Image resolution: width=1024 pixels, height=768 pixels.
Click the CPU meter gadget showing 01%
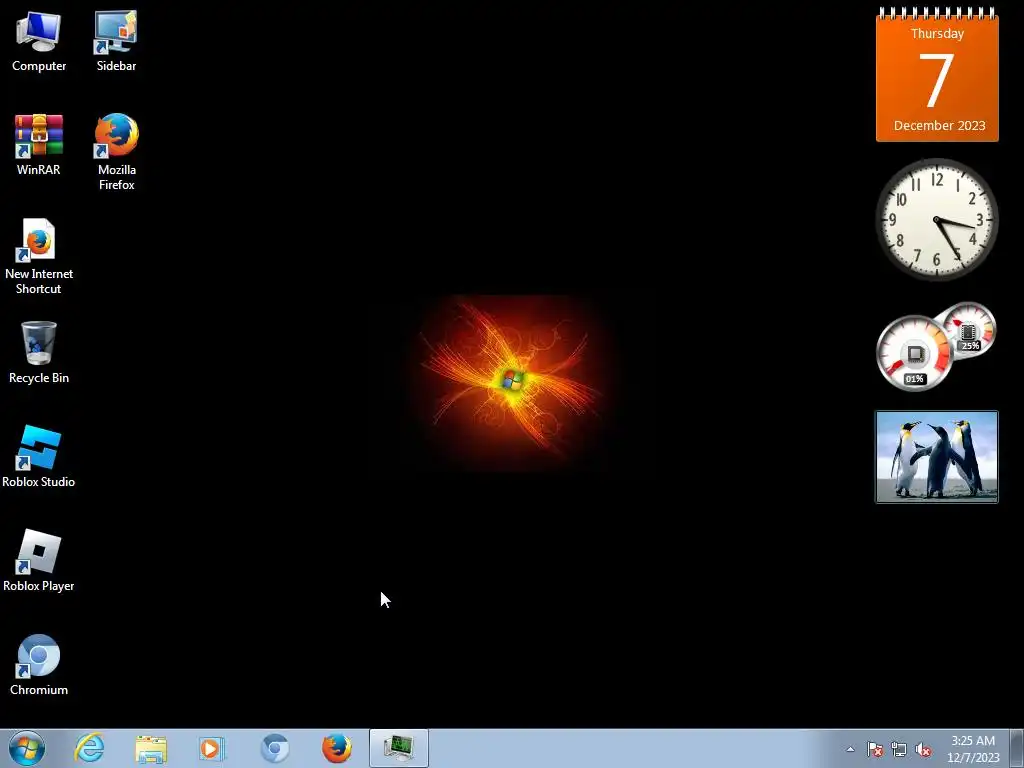point(914,353)
